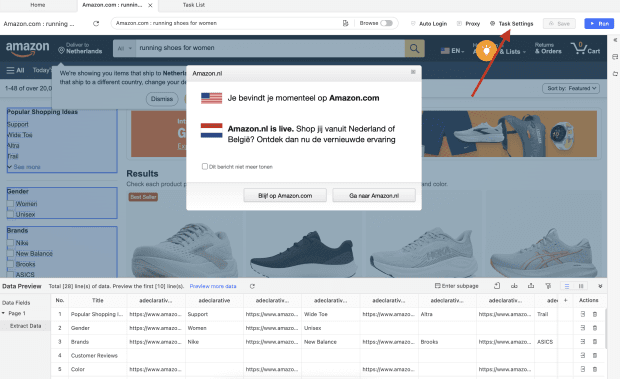This screenshot has height=379, width=620.
Task: Click the clear/filter fields icon in Data Preview
Action: point(548,286)
